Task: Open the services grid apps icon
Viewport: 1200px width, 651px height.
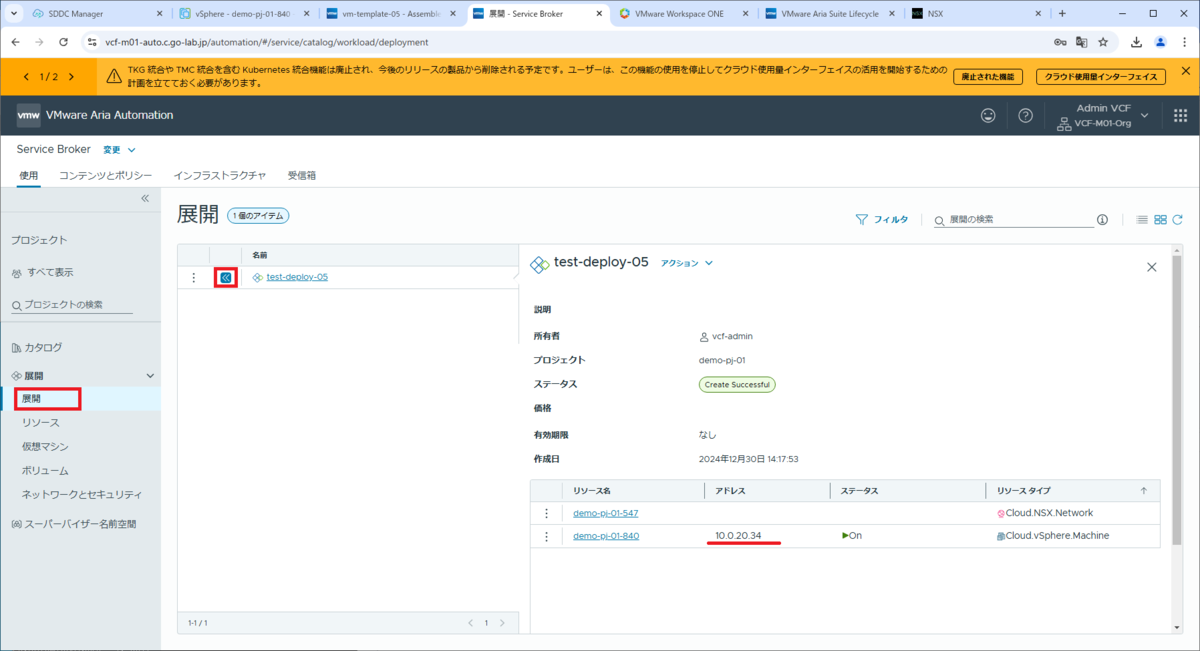Action: pos(1180,115)
